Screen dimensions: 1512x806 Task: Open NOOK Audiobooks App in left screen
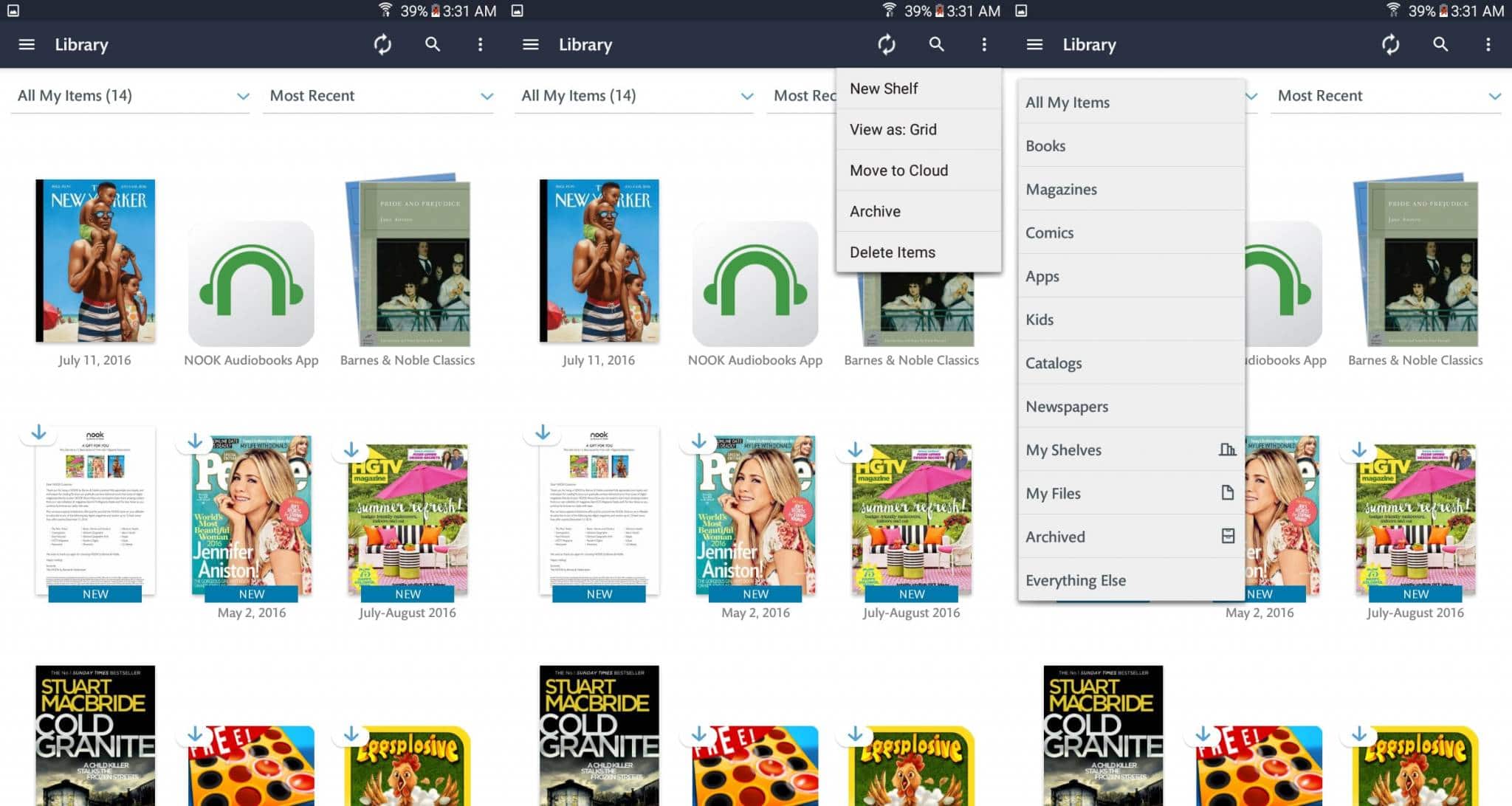(x=251, y=283)
